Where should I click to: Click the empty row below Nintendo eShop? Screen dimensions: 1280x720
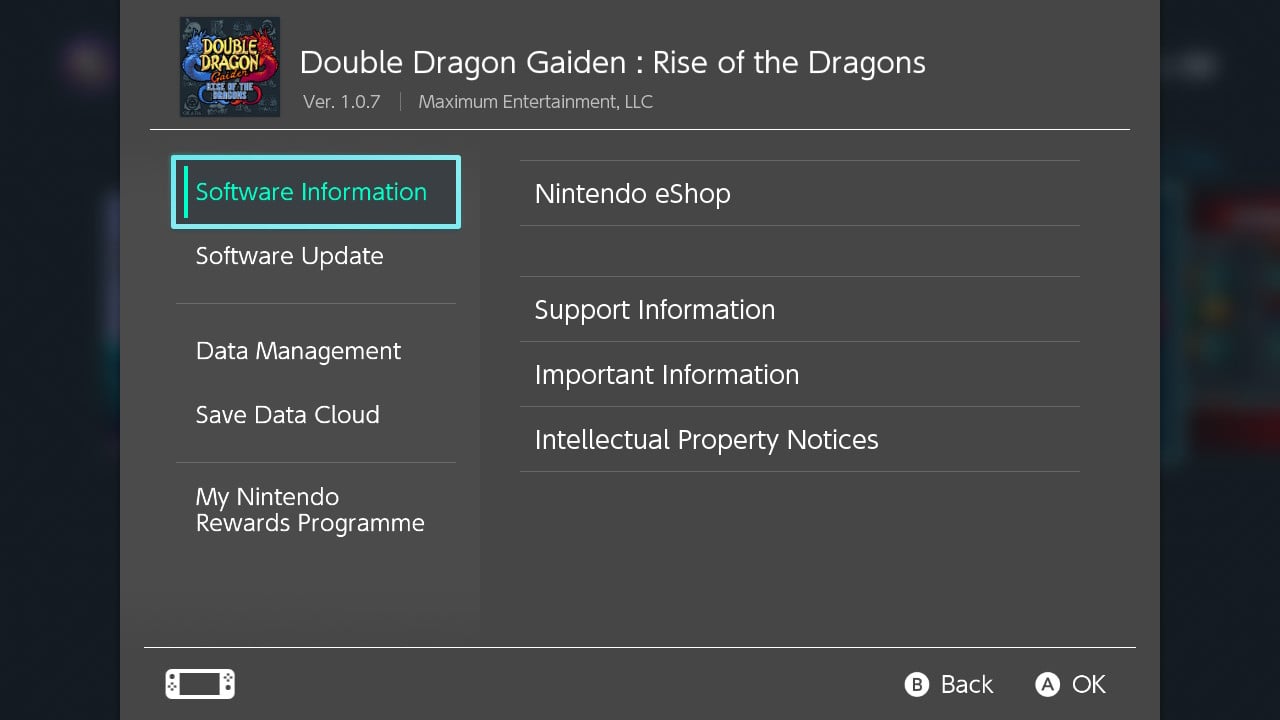pyautogui.click(x=800, y=251)
